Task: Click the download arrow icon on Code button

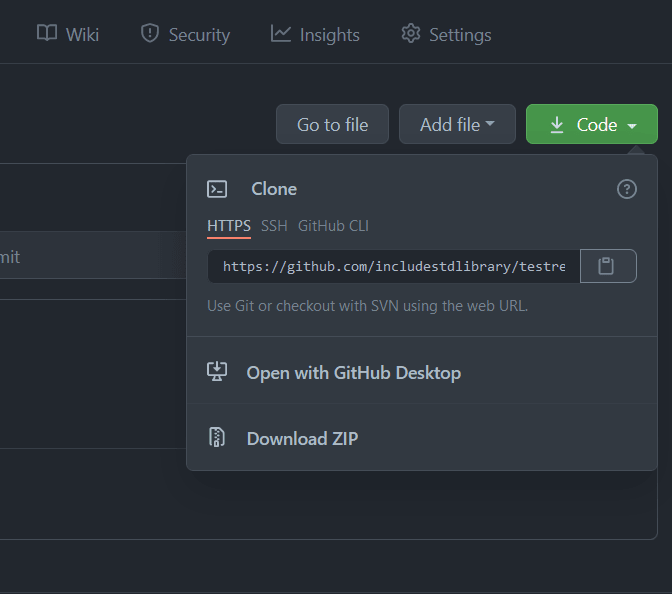Action: click(557, 125)
